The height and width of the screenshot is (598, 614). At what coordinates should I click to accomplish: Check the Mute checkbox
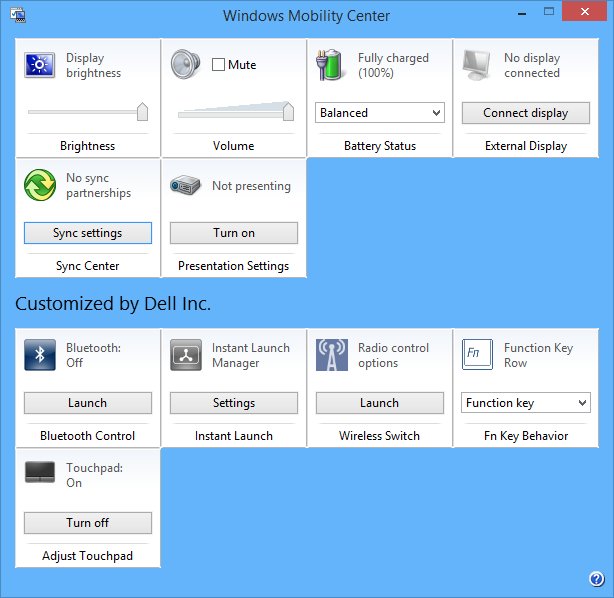pos(219,65)
